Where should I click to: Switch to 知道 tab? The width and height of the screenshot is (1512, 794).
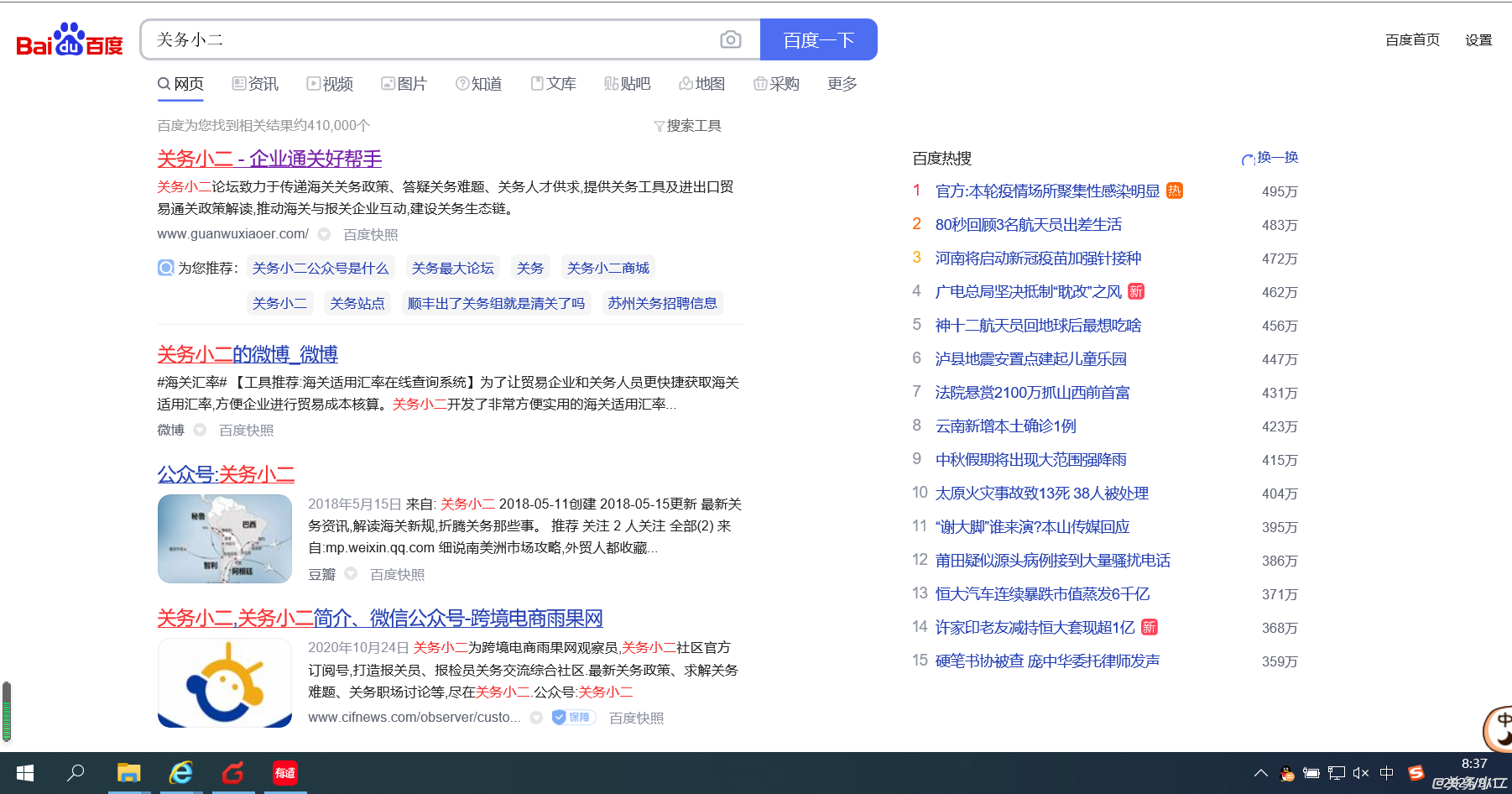coord(478,84)
